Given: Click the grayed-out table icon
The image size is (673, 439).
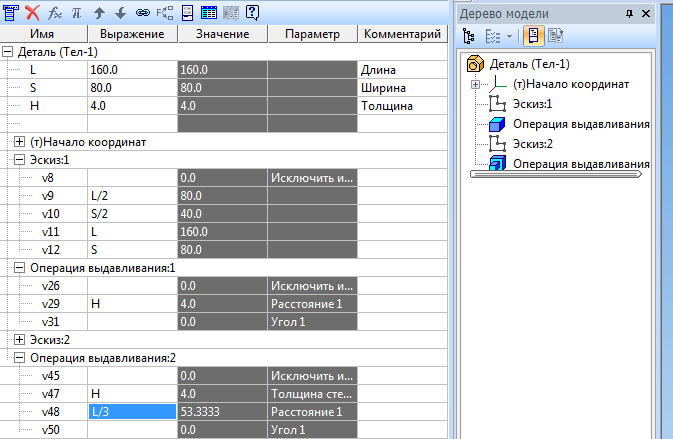Looking at the screenshot, I should (231, 13).
